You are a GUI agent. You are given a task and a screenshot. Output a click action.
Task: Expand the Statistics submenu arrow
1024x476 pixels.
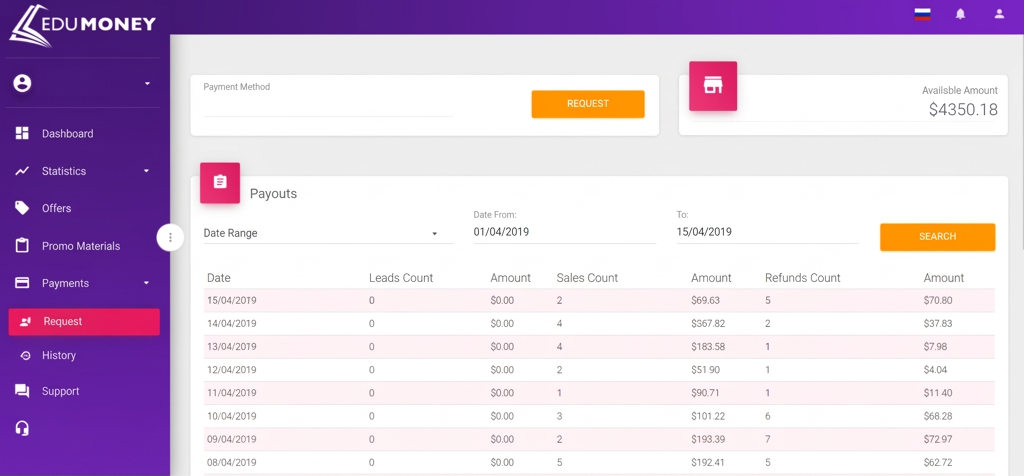(146, 171)
